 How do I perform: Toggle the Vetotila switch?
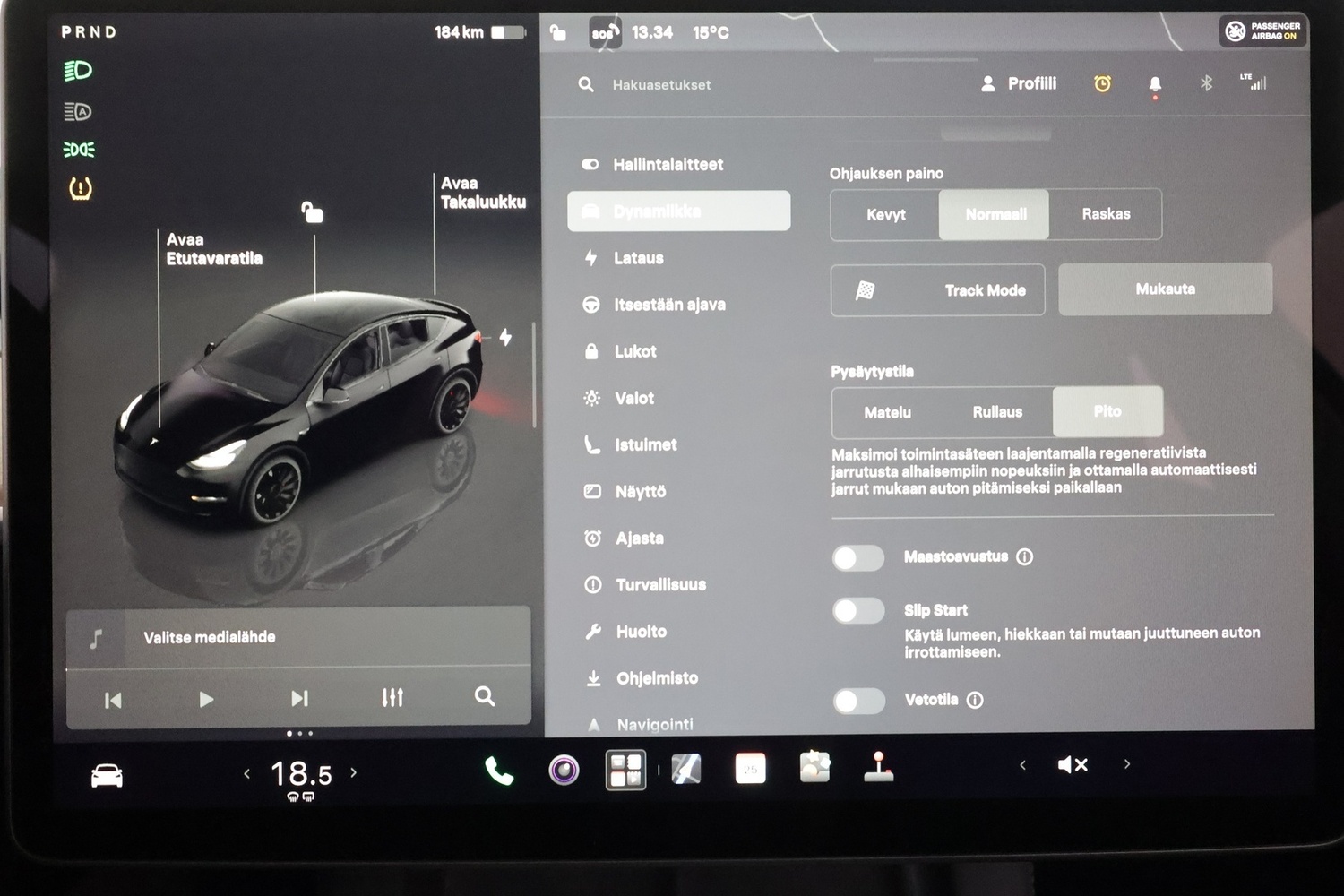click(858, 701)
